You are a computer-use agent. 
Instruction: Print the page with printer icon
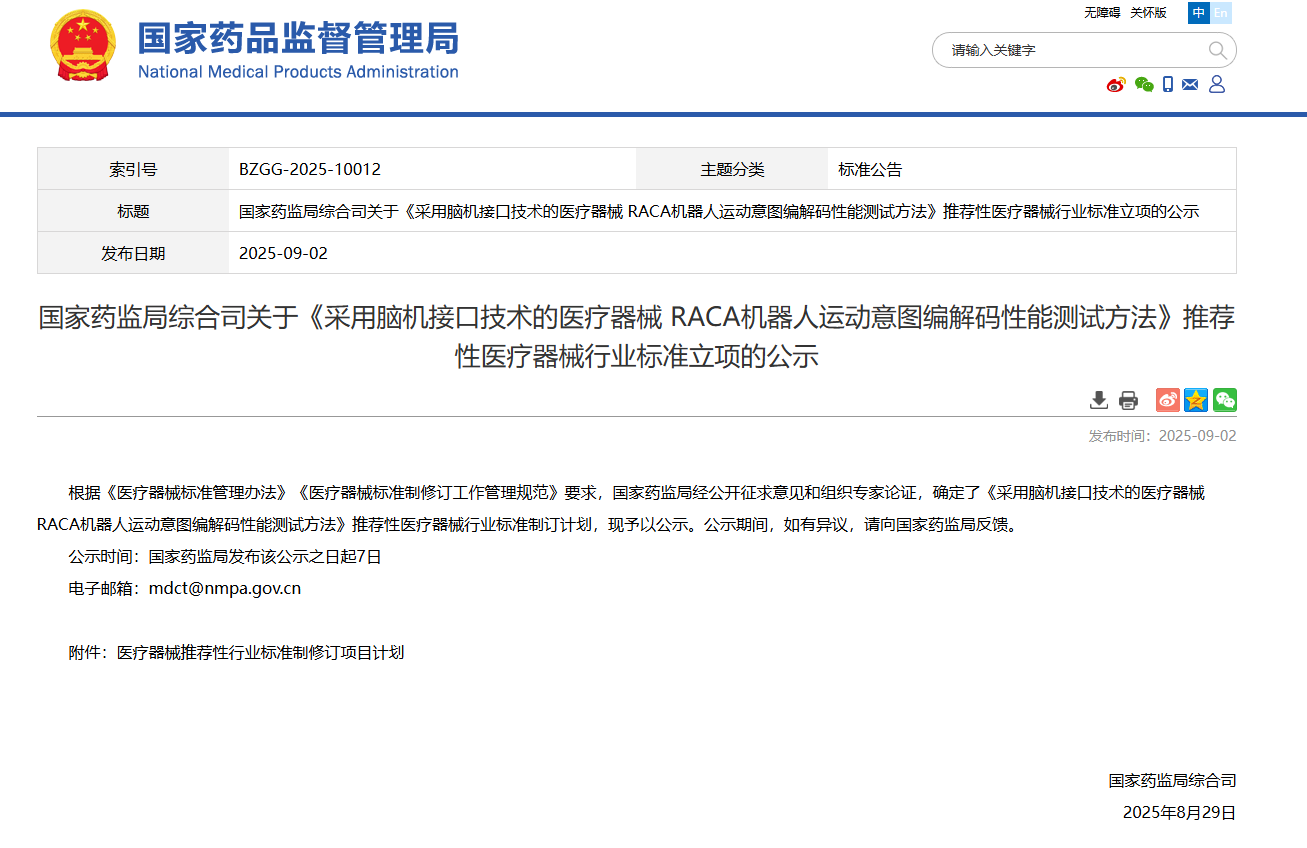click(x=1128, y=400)
